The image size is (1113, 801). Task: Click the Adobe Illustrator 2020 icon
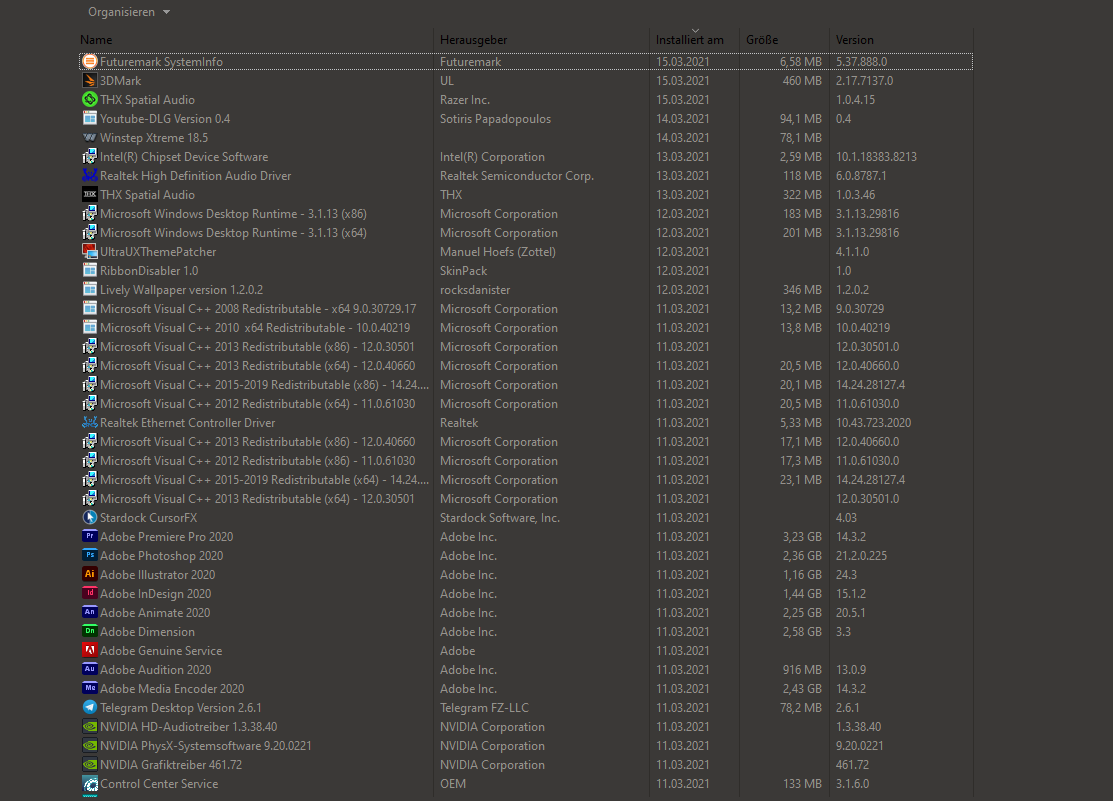89,574
